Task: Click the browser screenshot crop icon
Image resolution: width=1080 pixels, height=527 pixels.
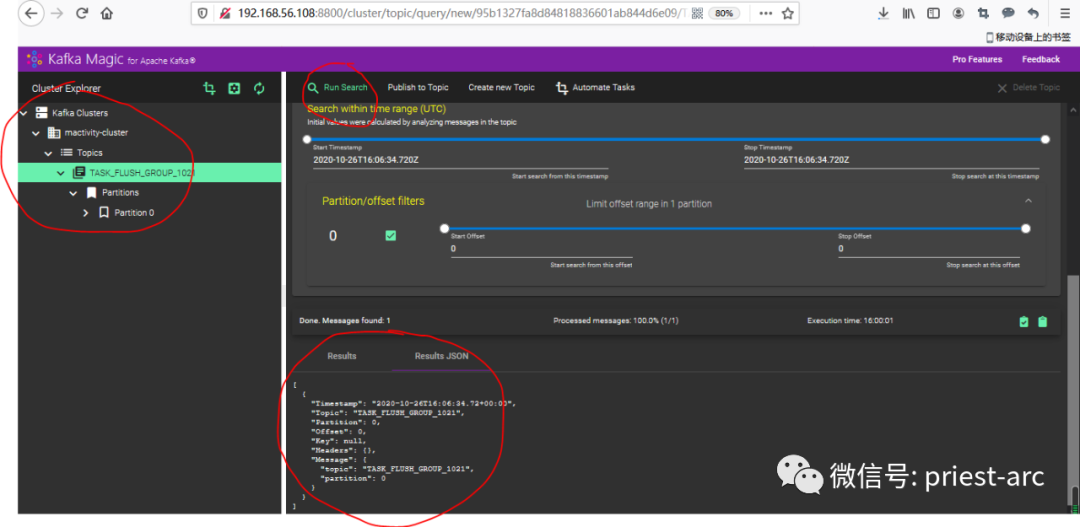Action: 983,13
